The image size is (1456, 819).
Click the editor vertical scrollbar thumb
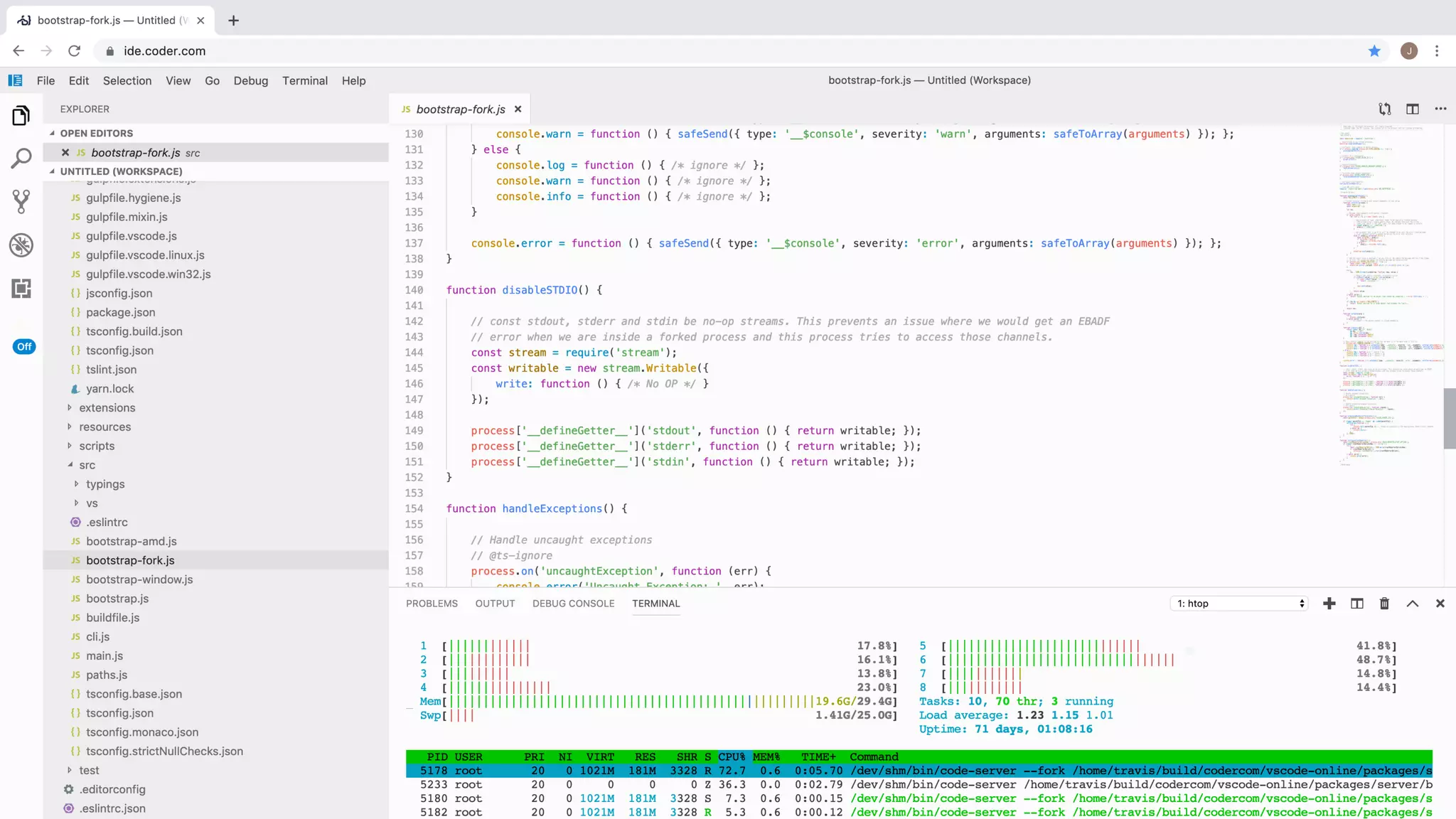point(1449,419)
